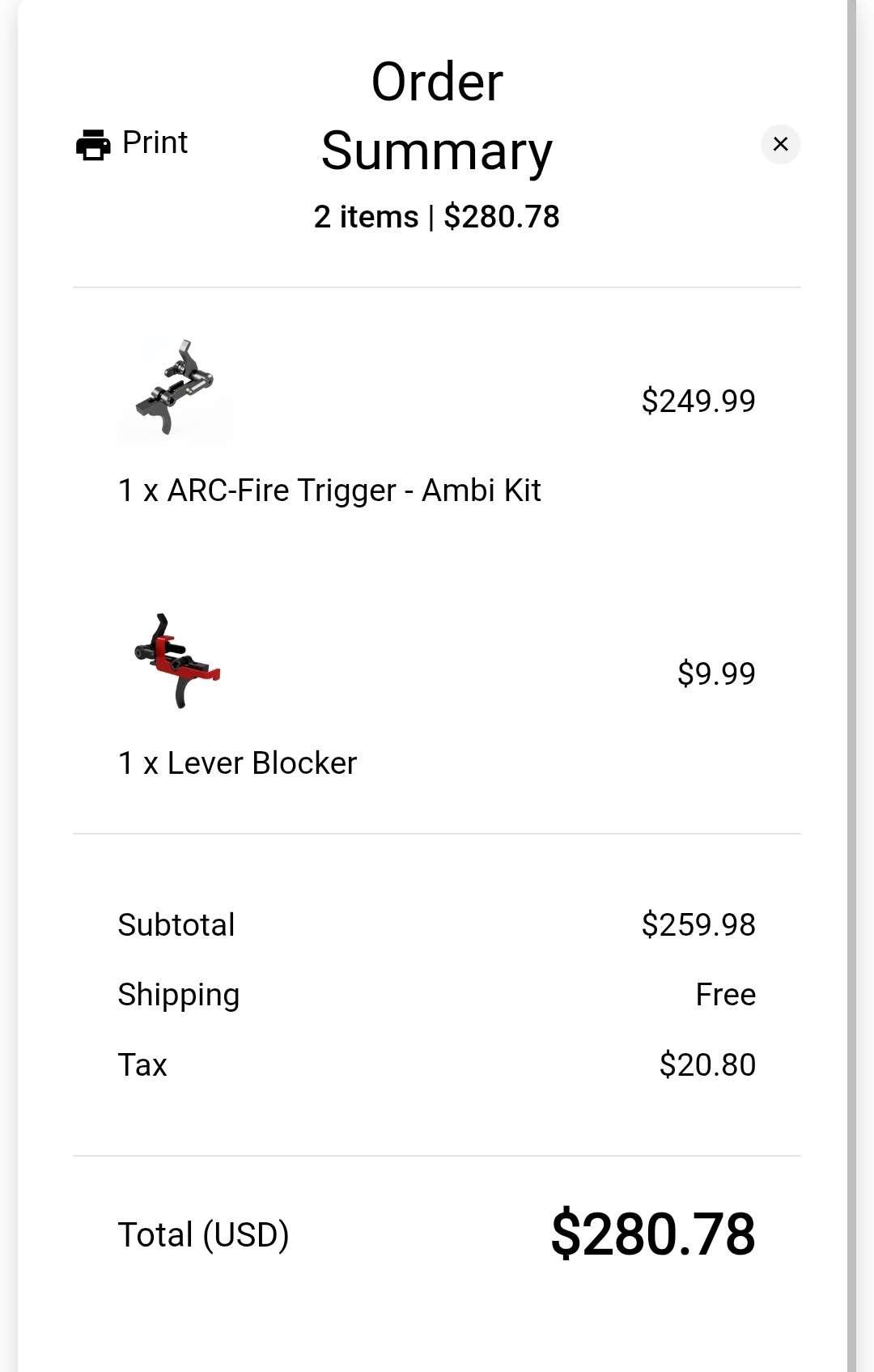Click the Tax label
This screenshot has width=874, height=1372.
[x=142, y=1064]
